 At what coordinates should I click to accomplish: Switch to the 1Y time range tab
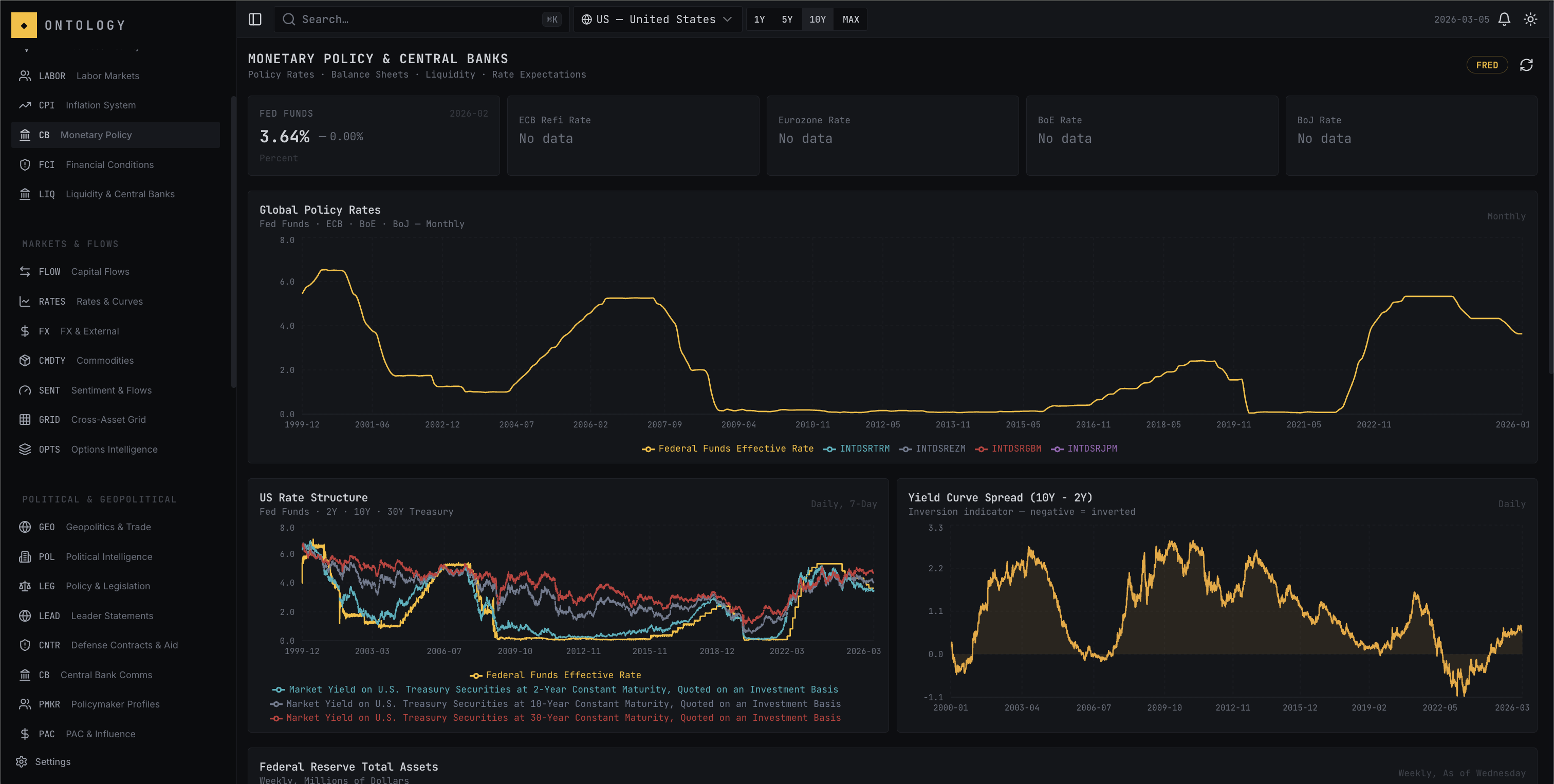[x=759, y=18]
